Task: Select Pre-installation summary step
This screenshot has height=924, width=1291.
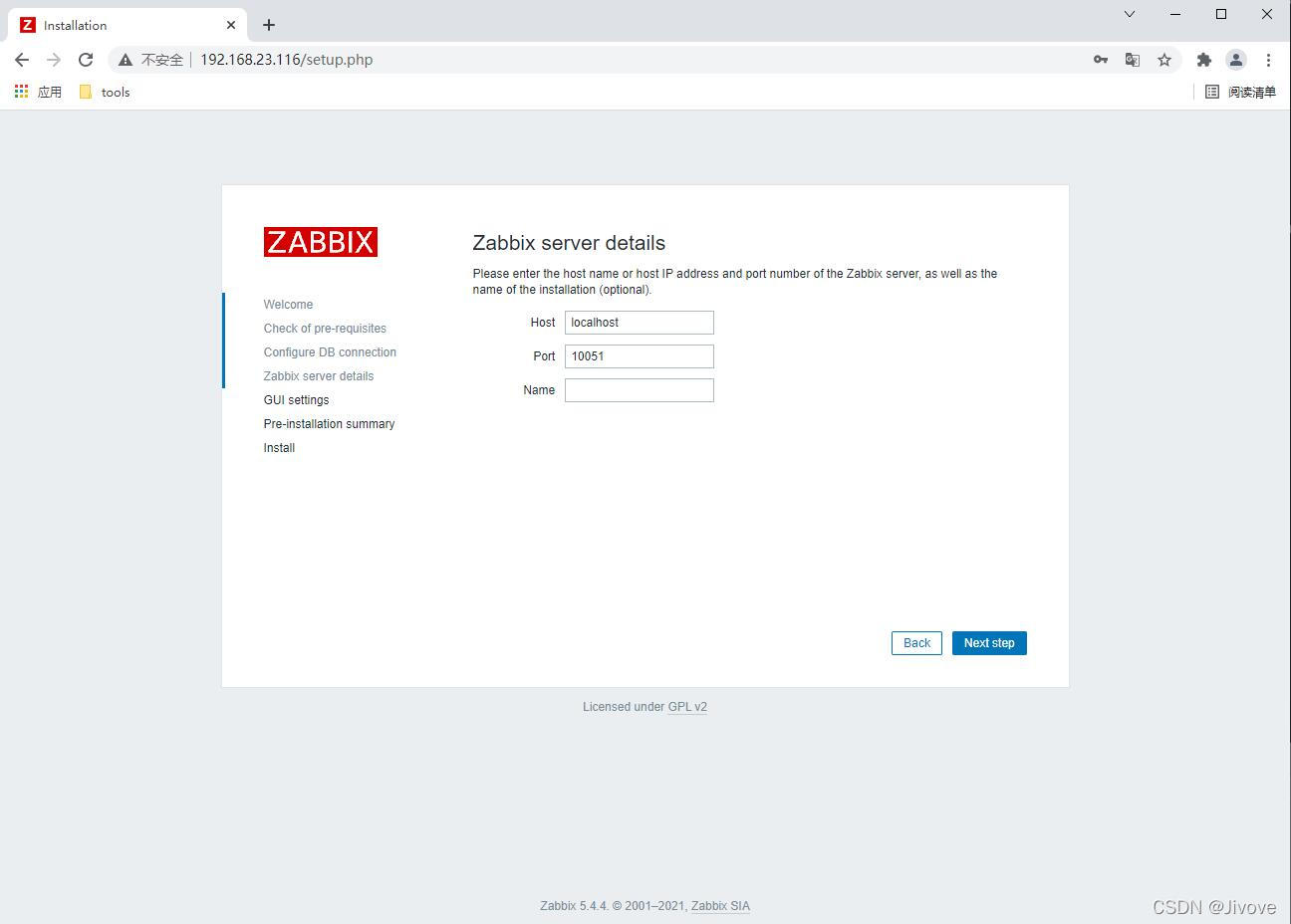Action: (329, 424)
